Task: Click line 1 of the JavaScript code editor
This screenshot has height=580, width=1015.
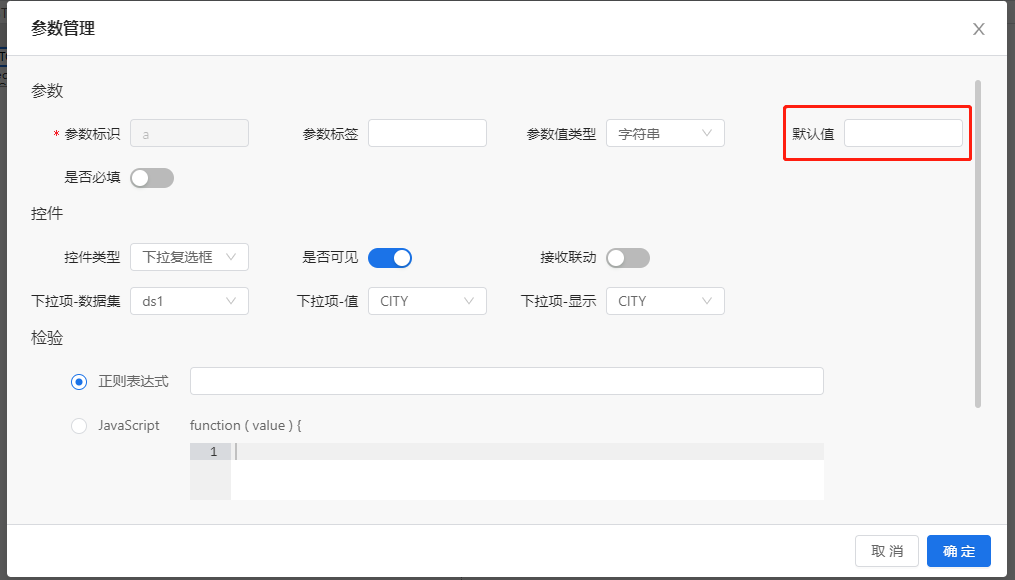Action: point(527,452)
